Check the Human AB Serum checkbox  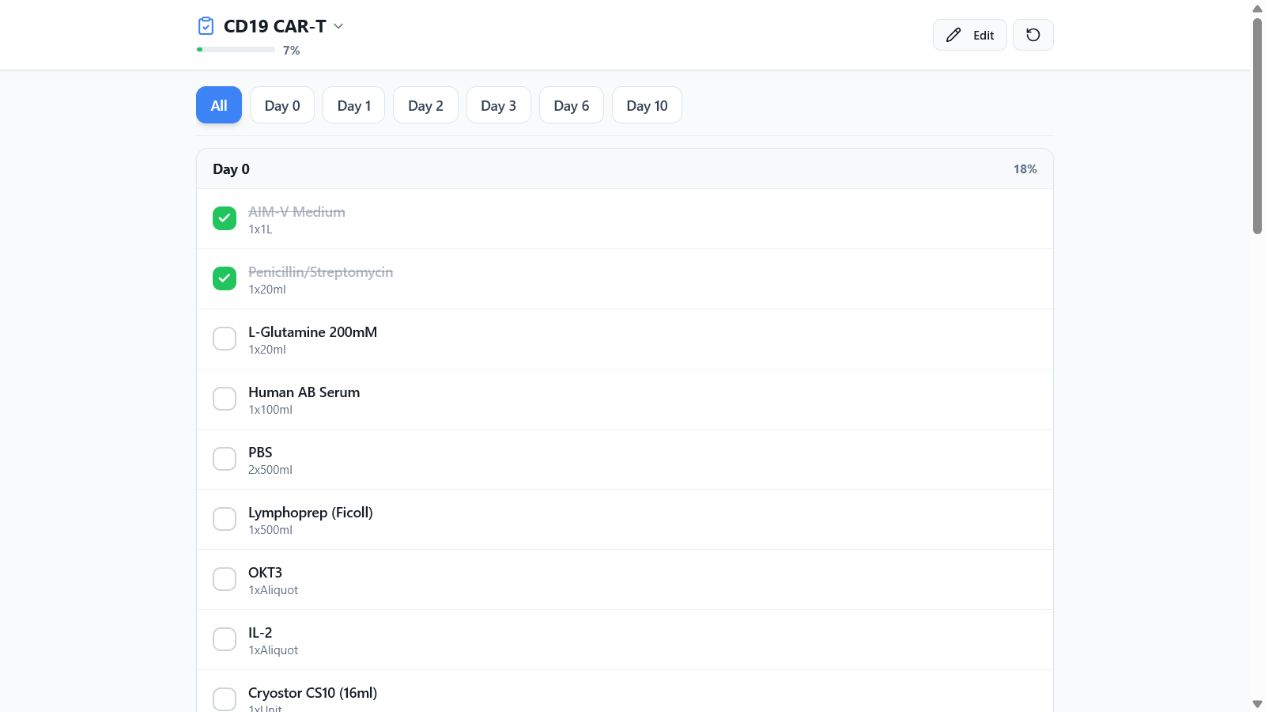(225, 398)
